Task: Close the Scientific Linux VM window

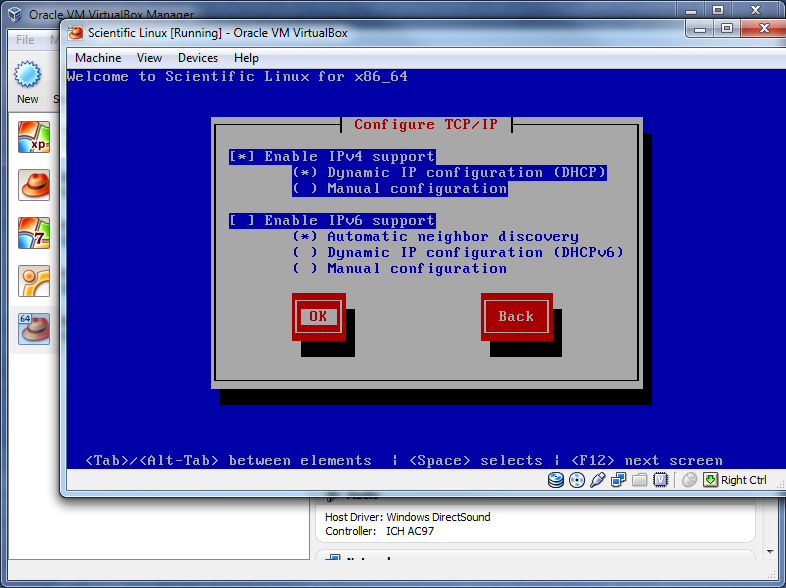Action: pos(764,29)
